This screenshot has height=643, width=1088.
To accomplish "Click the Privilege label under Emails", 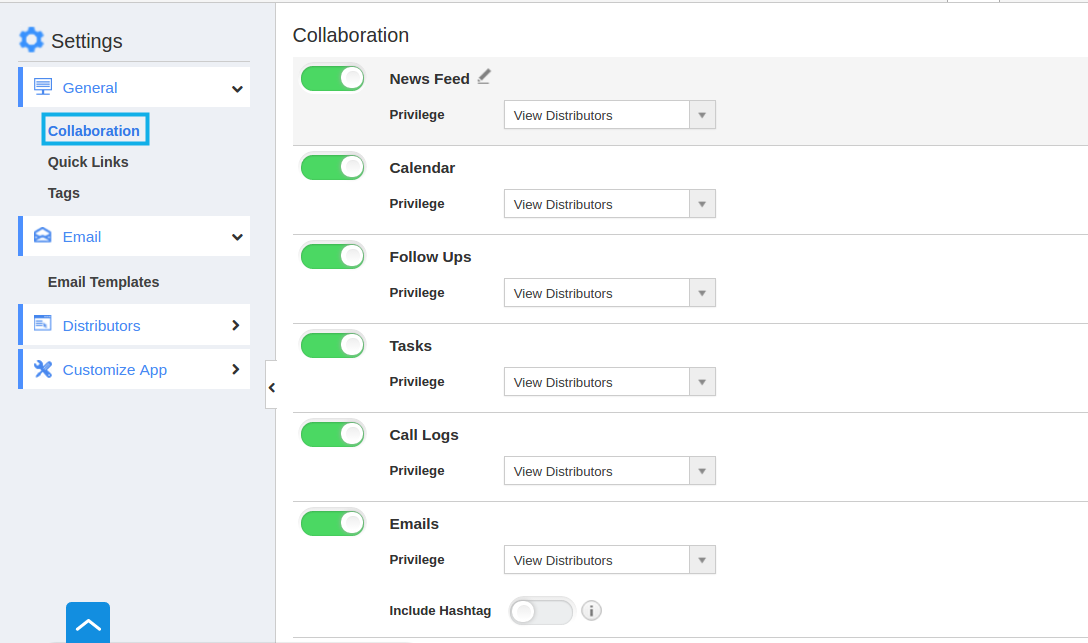I will pos(417,559).
